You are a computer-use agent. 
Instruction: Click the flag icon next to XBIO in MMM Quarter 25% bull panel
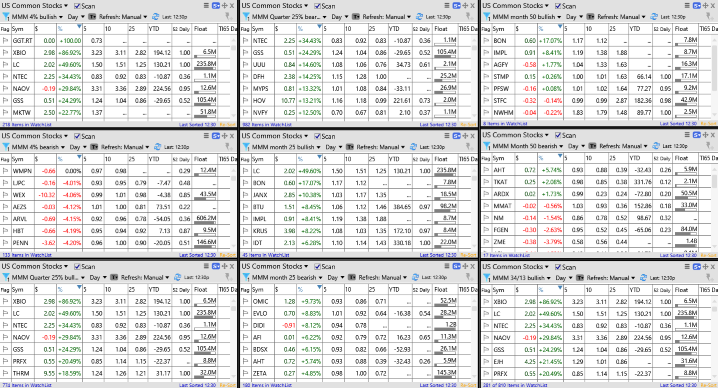point(5,301)
